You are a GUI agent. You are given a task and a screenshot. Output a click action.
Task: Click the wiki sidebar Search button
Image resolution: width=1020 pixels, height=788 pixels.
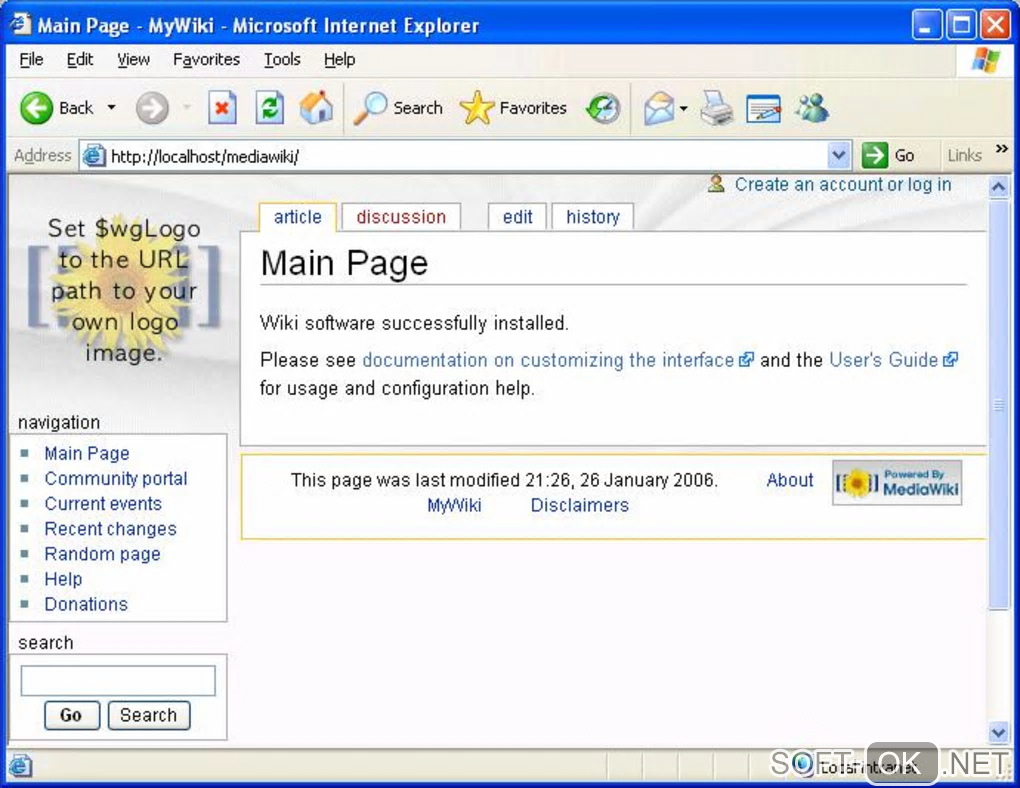click(x=149, y=716)
